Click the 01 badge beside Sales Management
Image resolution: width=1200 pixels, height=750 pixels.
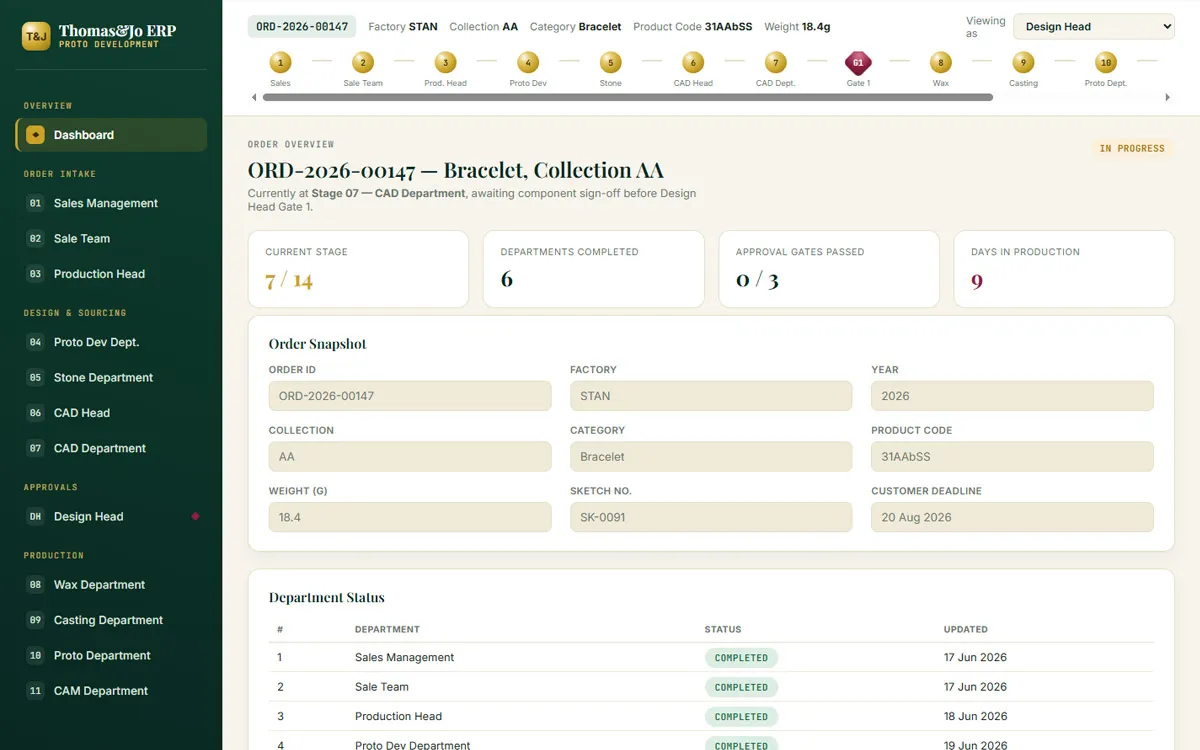35,203
